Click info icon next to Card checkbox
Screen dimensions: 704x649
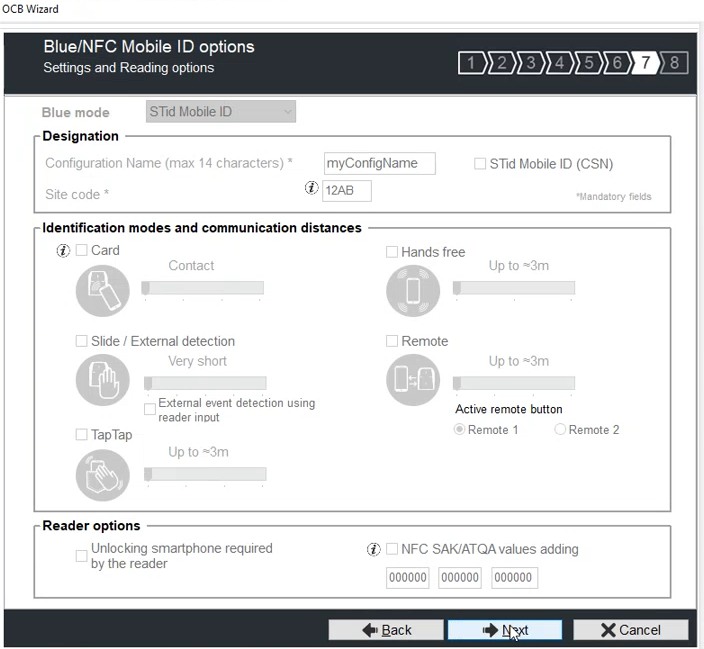tap(63, 251)
